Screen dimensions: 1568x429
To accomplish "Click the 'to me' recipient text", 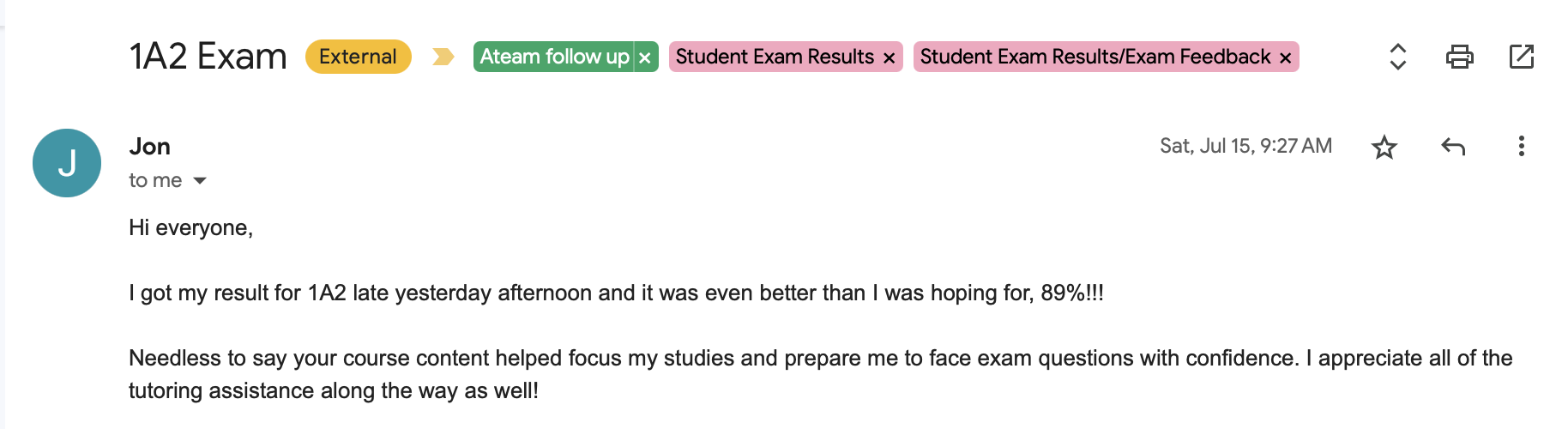I will [155, 180].
